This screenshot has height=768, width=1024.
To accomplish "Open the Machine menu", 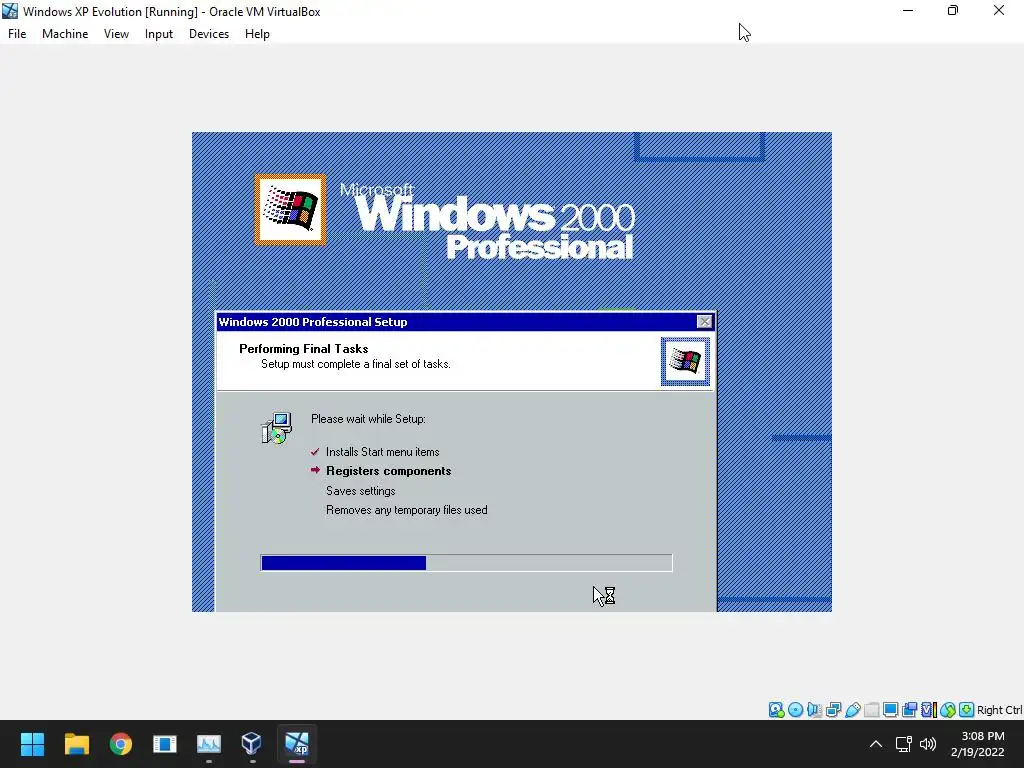I will [x=65, y=34].
